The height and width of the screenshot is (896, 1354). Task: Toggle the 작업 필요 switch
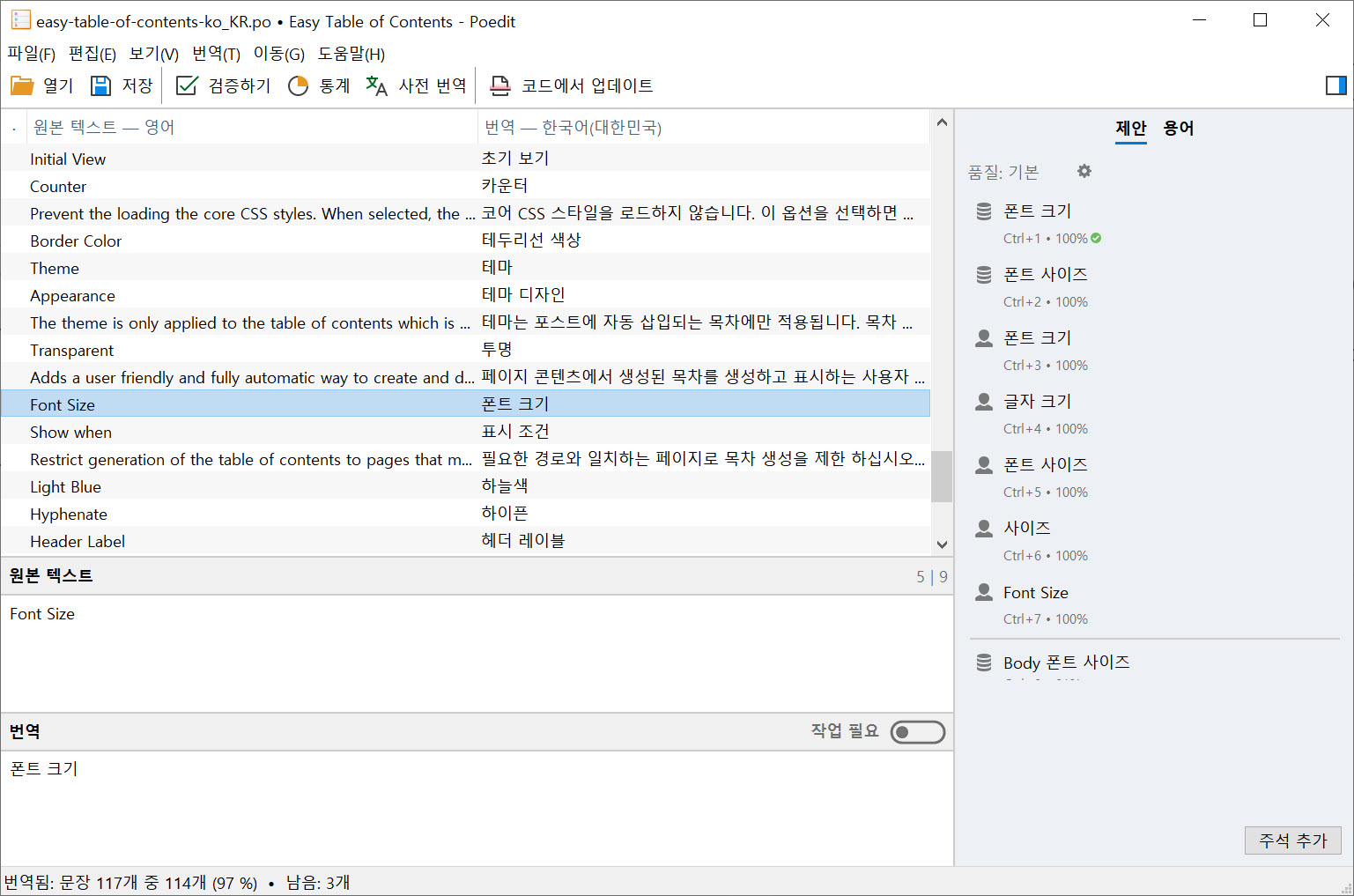[x=916, y=731]
